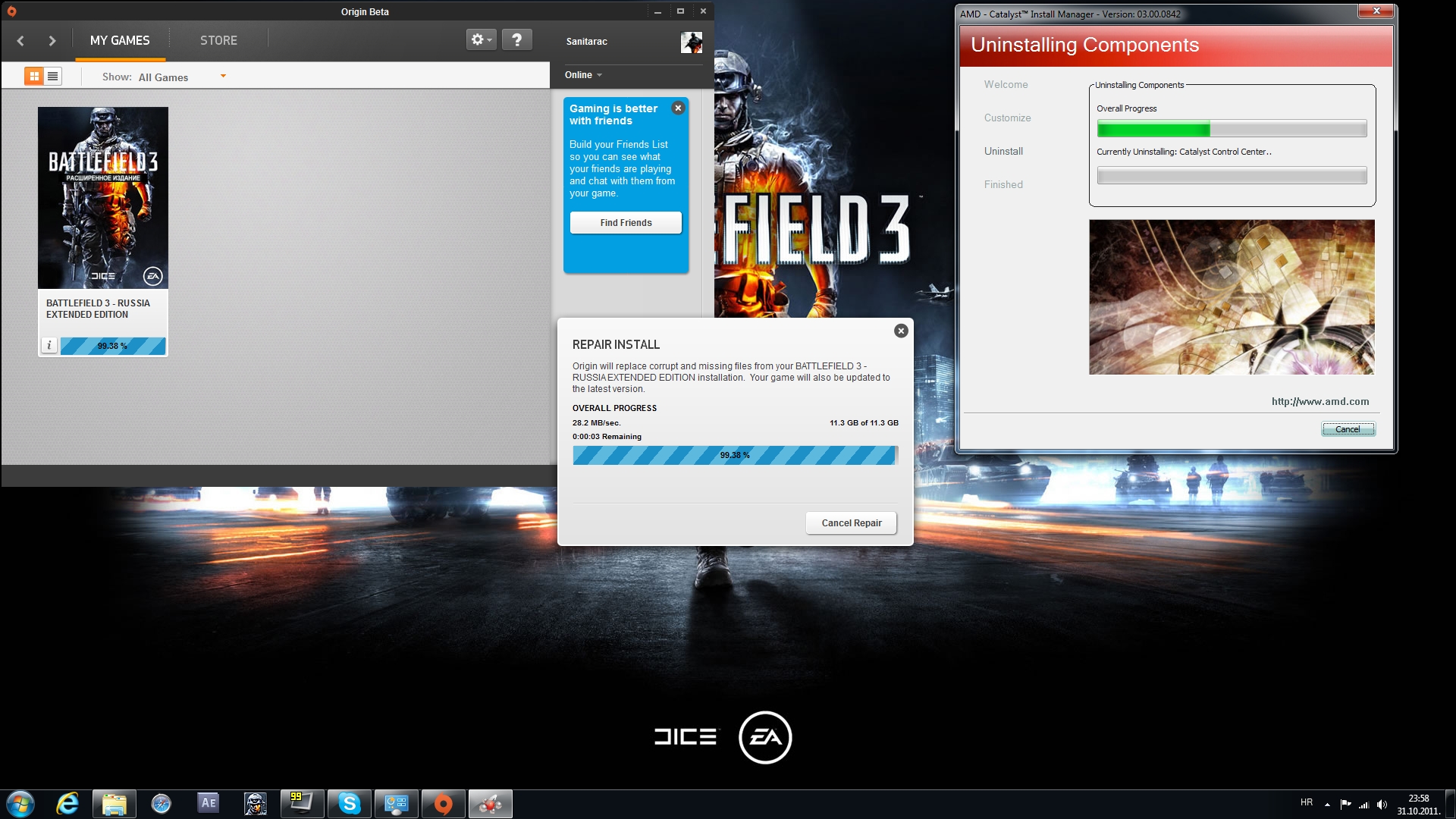The image size is (1456, 819).
Task: Go forward with the right arrow
Action: 52,41
